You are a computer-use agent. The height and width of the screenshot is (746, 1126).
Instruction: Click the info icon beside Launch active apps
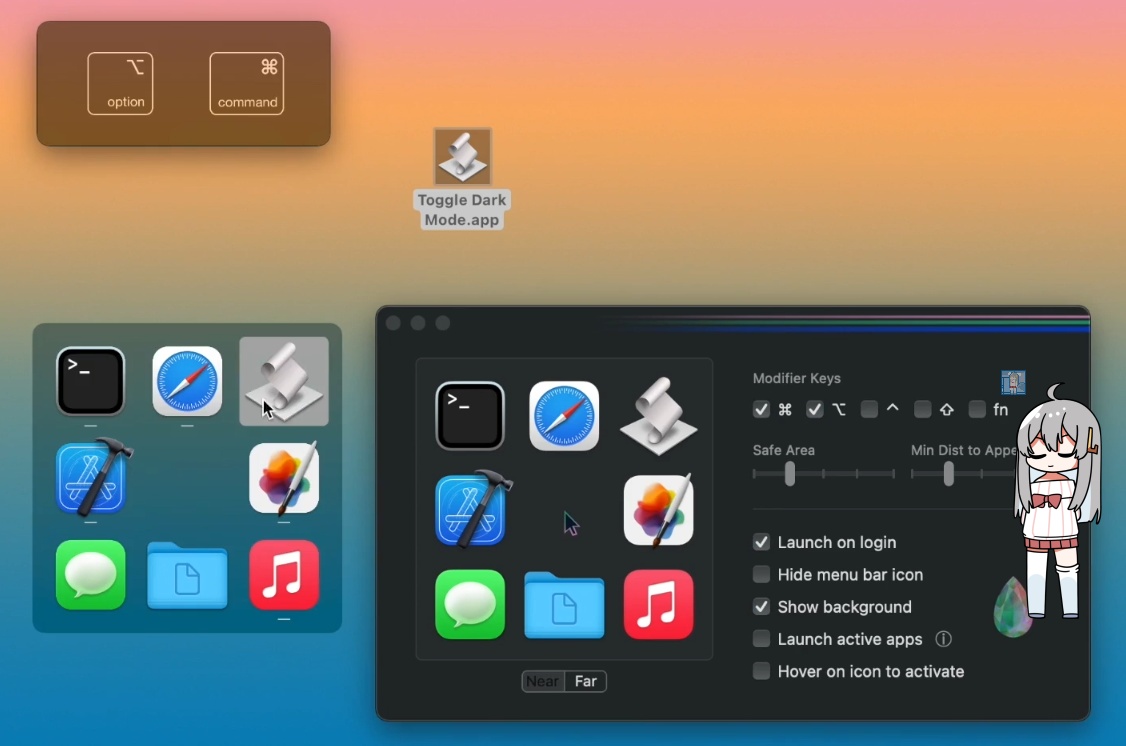click(x=944, y=638)
